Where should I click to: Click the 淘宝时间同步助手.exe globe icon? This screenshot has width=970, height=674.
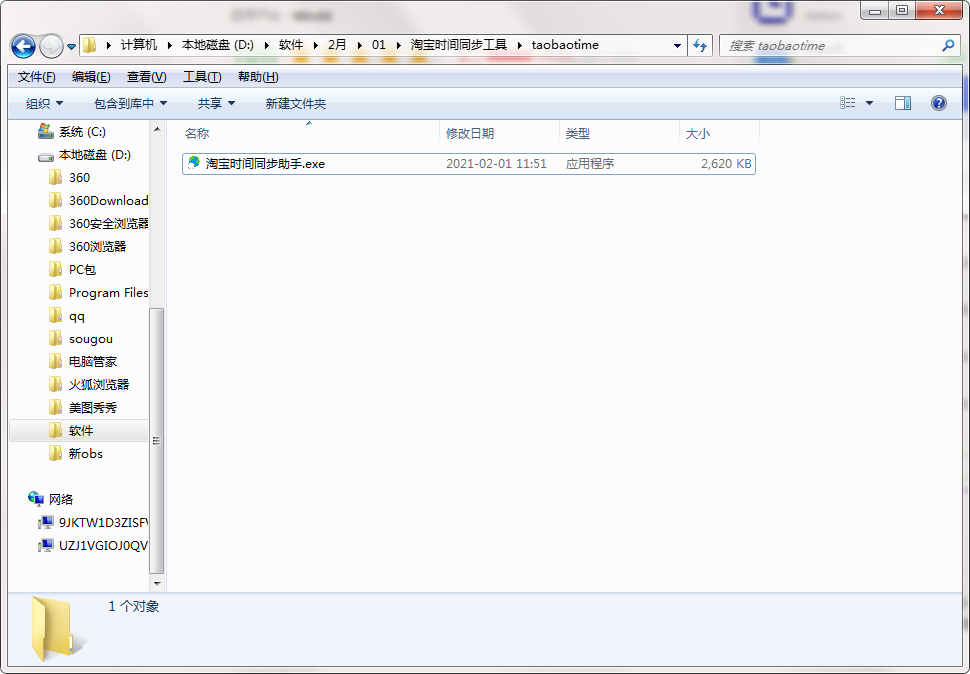[194, 163]
